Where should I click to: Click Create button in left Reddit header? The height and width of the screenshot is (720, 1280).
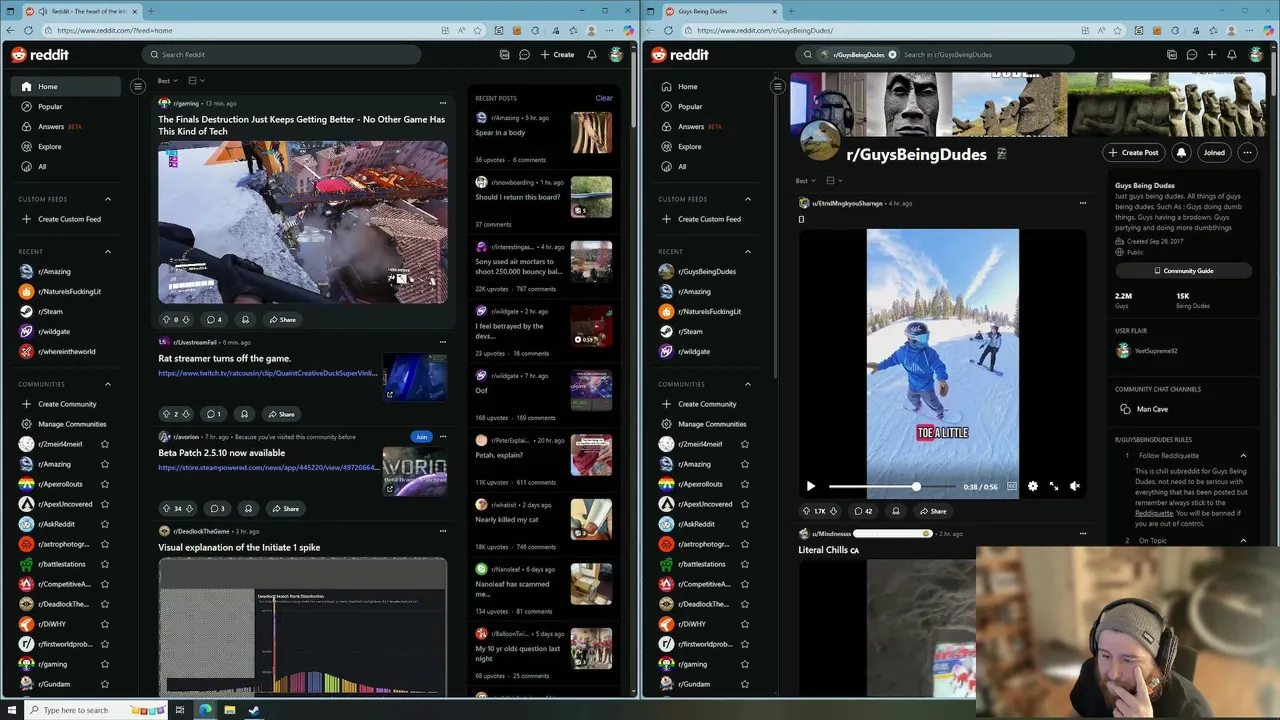(557, 55)
